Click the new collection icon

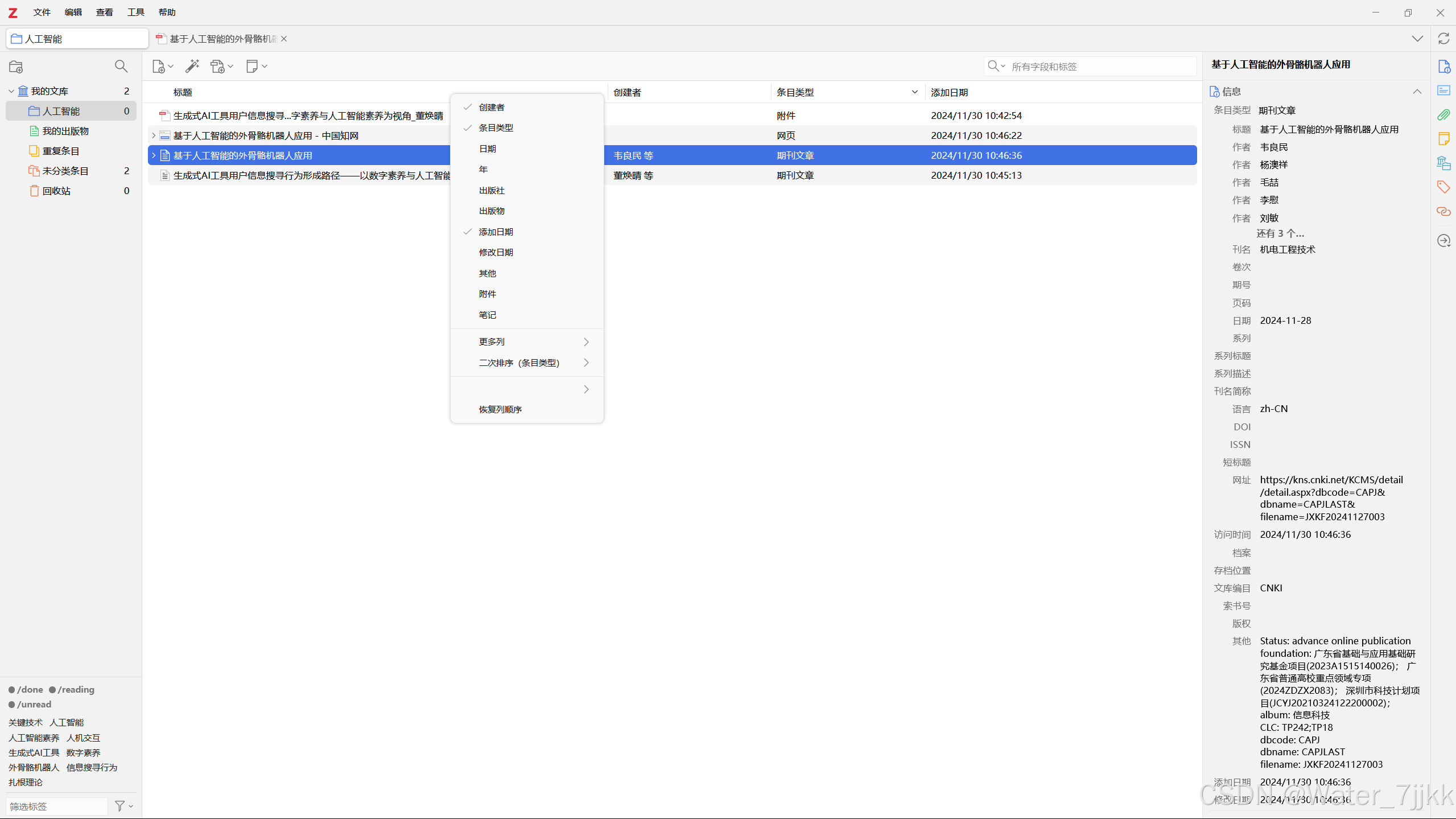point(16,67)
